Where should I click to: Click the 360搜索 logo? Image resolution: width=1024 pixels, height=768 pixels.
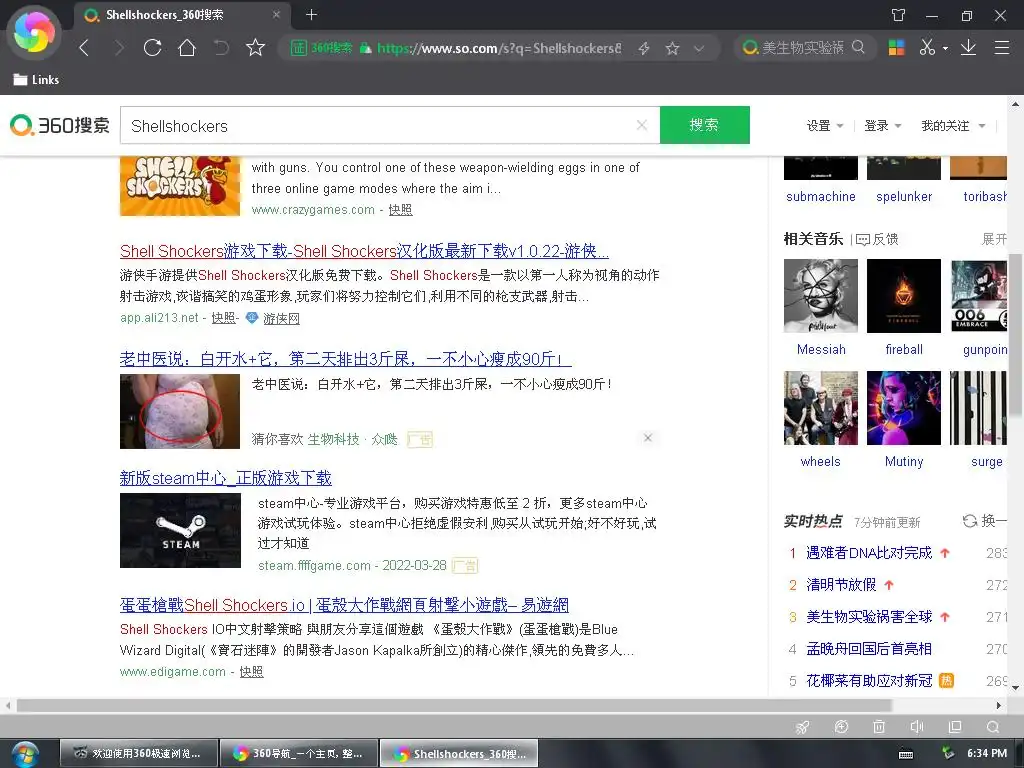point(59,125)
